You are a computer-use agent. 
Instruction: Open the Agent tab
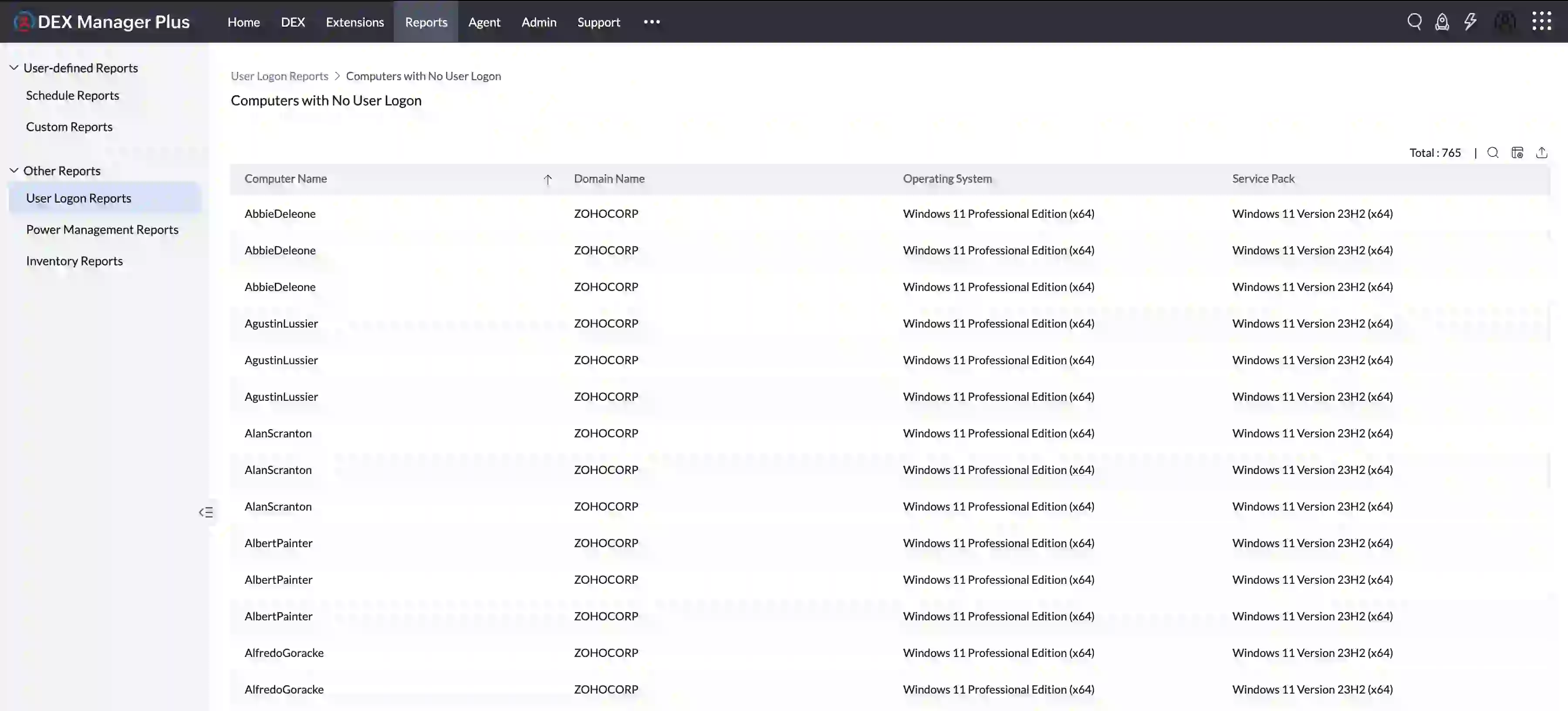click(484, 22)
